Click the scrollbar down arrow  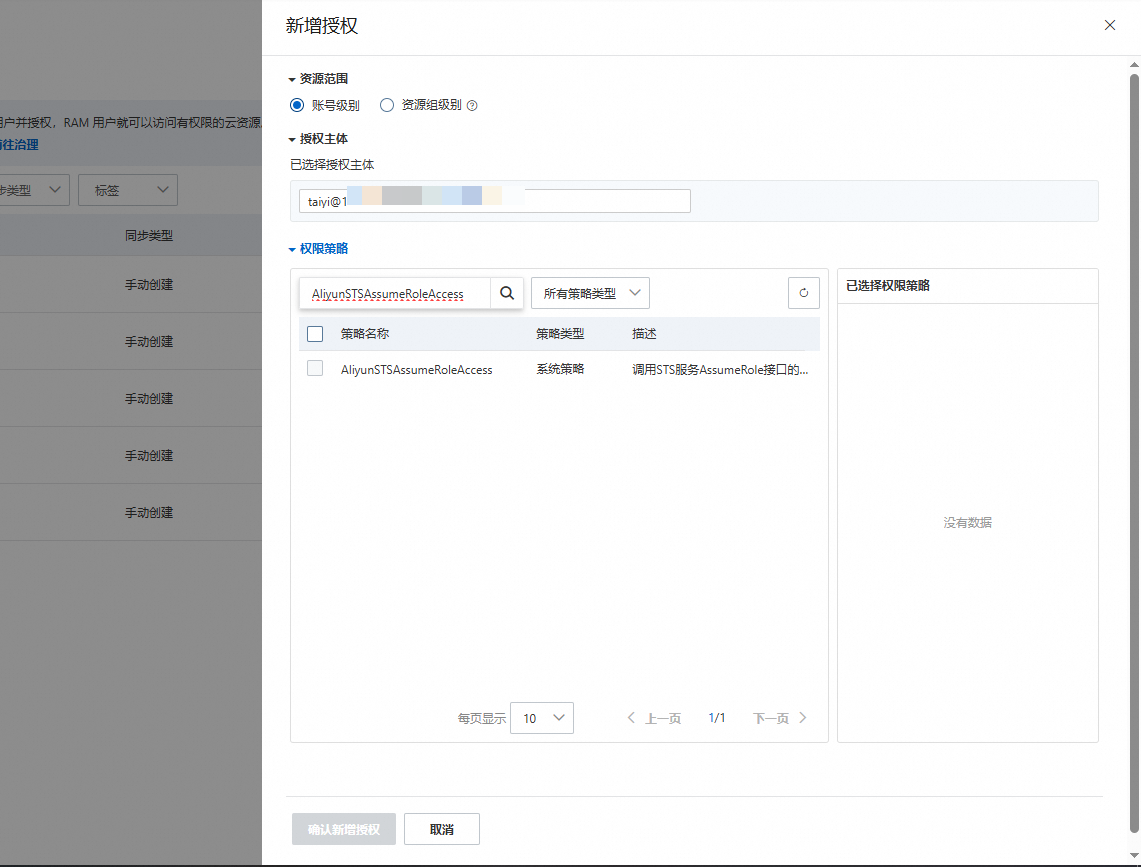(1134, 856)
